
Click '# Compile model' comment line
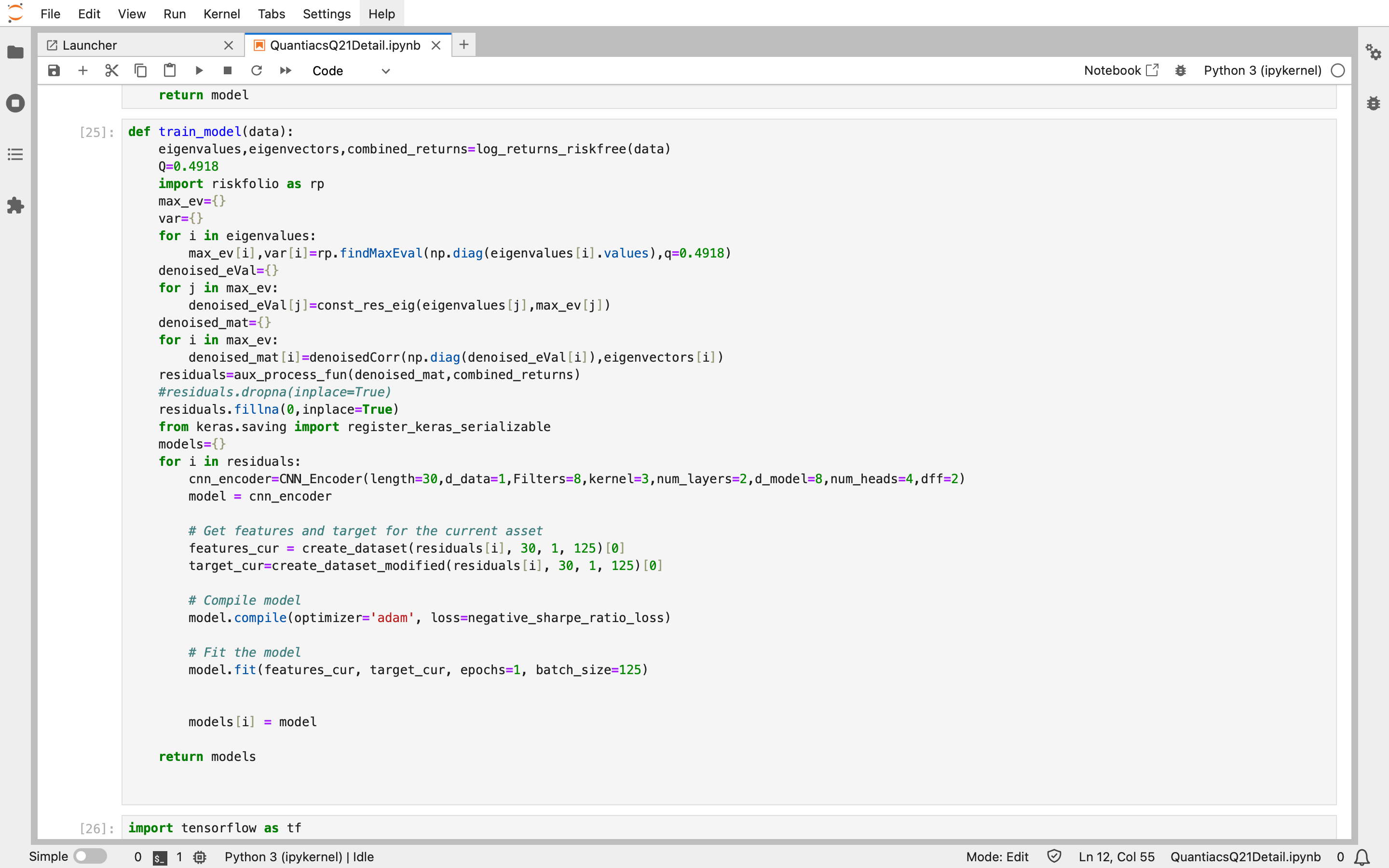245,600
